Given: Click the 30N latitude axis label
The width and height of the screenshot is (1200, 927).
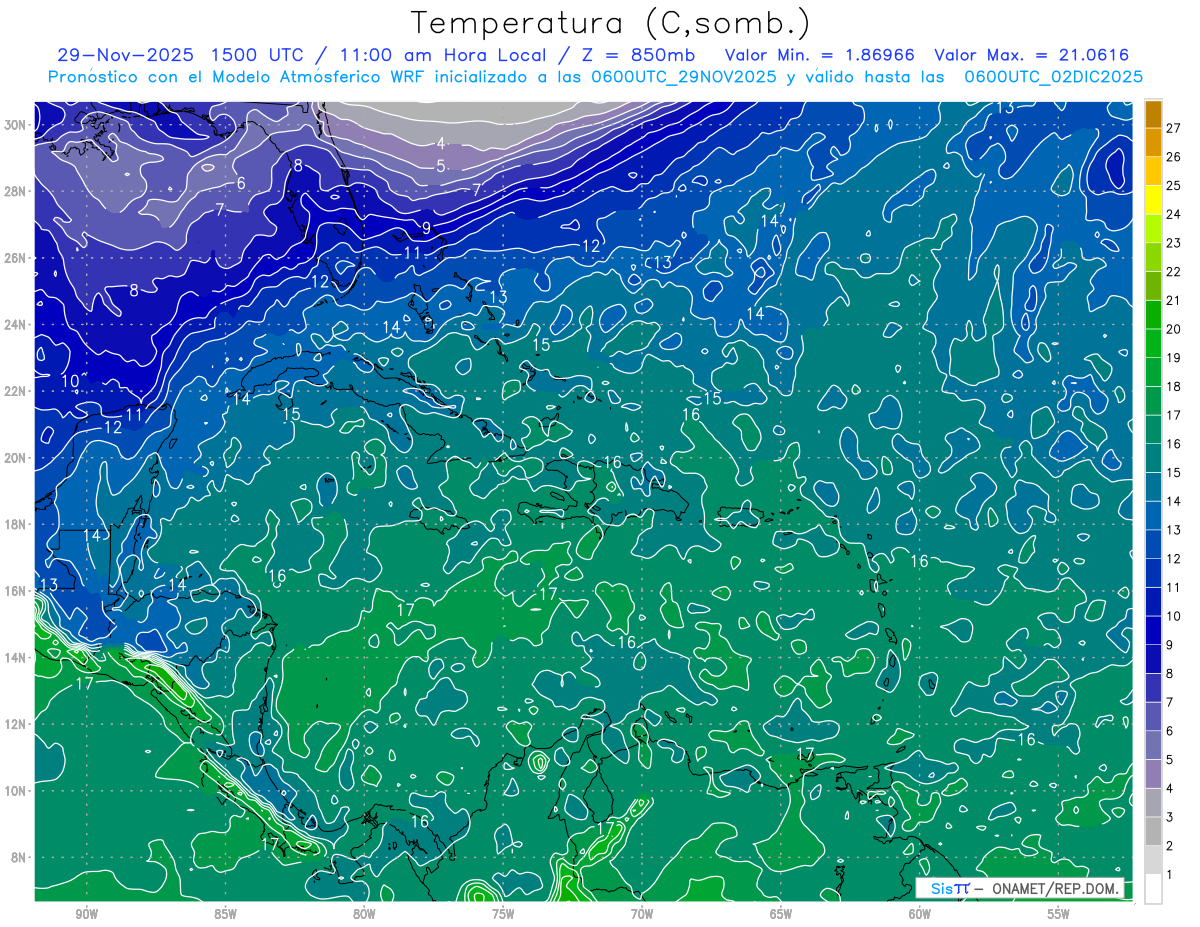Looking at the screenshot, I should click(x=15, y=125).
